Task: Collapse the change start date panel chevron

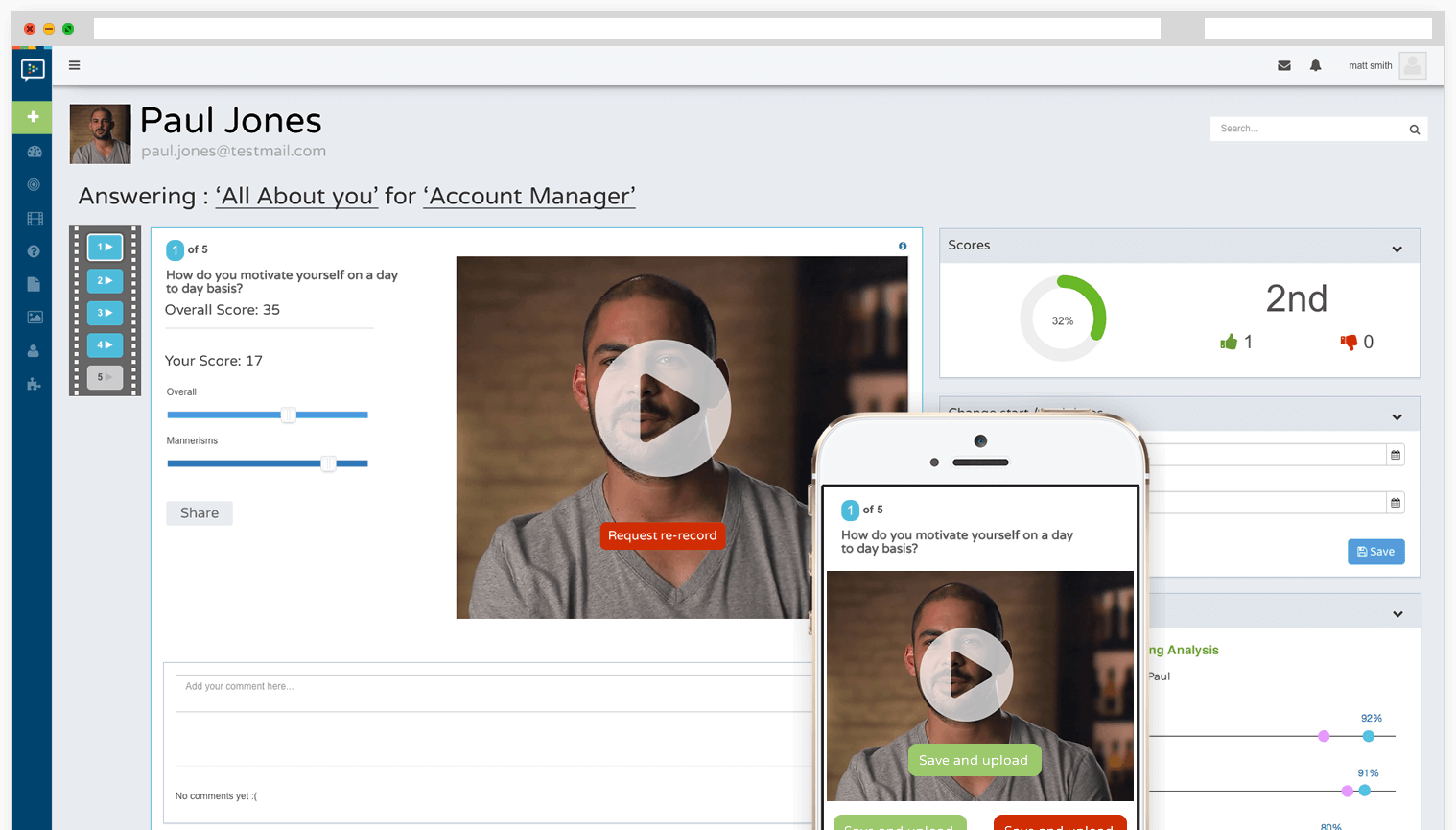Action: click(1397, 417)
